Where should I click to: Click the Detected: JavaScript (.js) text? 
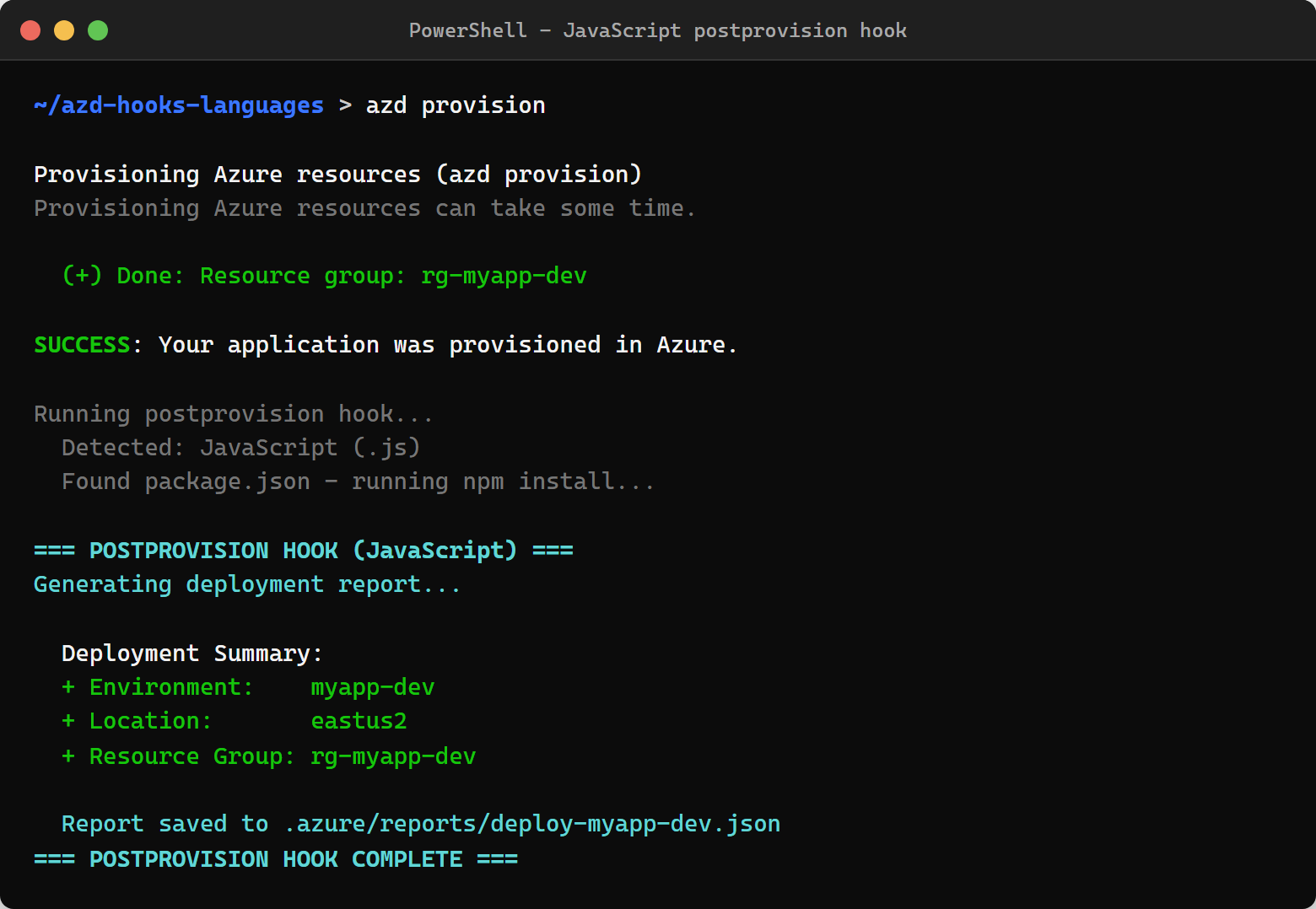(240, 447)
